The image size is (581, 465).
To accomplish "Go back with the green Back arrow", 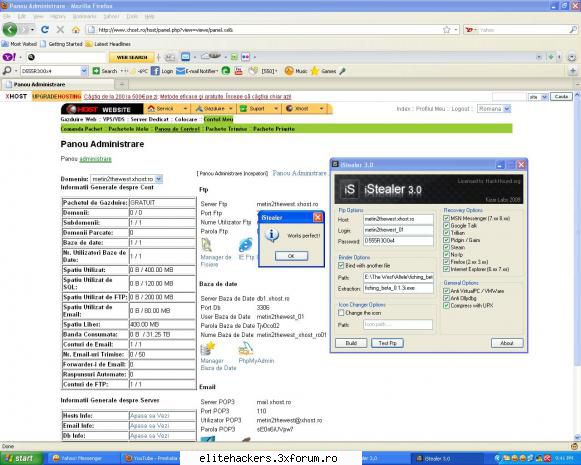I will (10, 30).
